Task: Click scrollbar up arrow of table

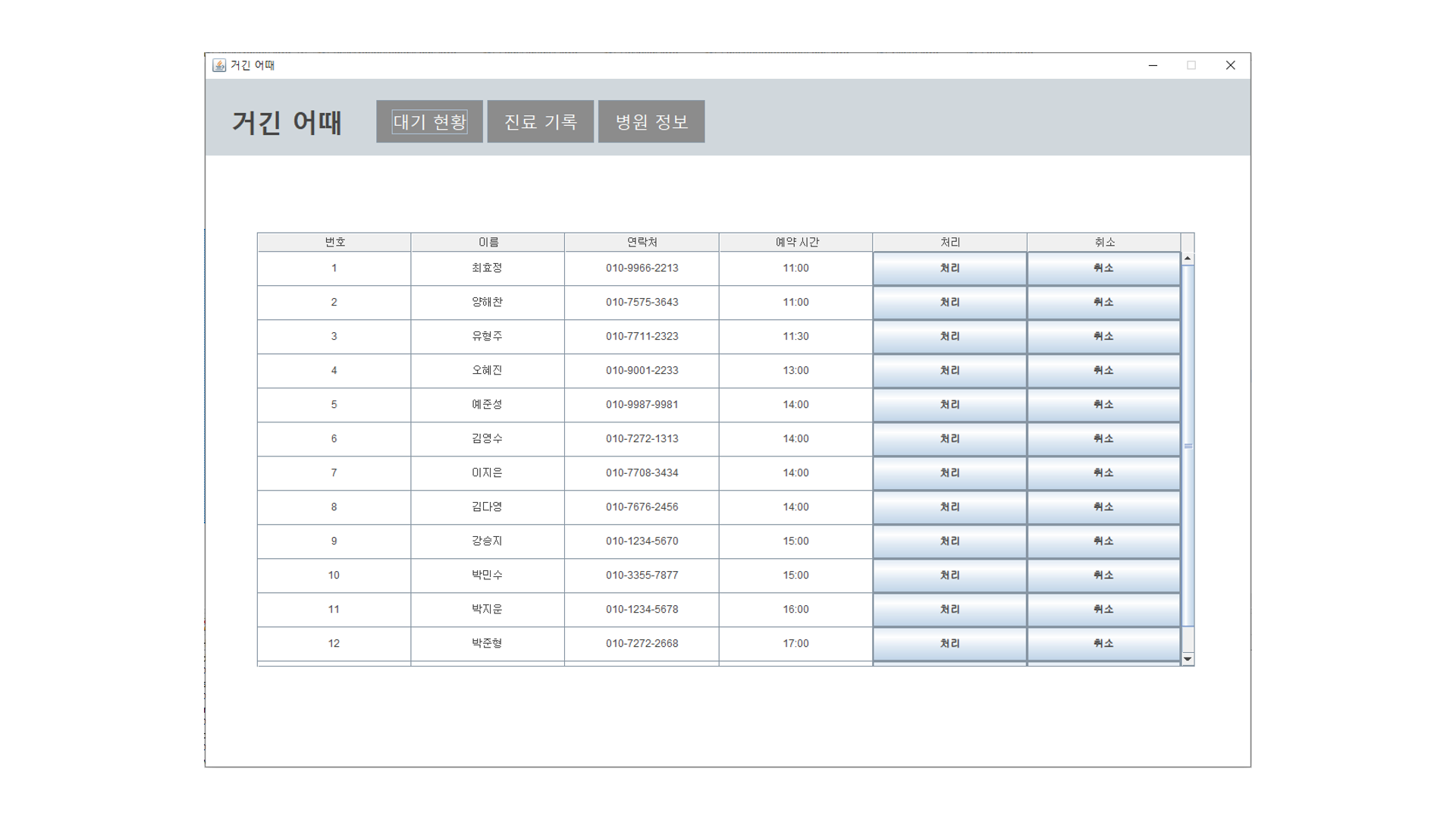Action: click(x=1188, y=259)
